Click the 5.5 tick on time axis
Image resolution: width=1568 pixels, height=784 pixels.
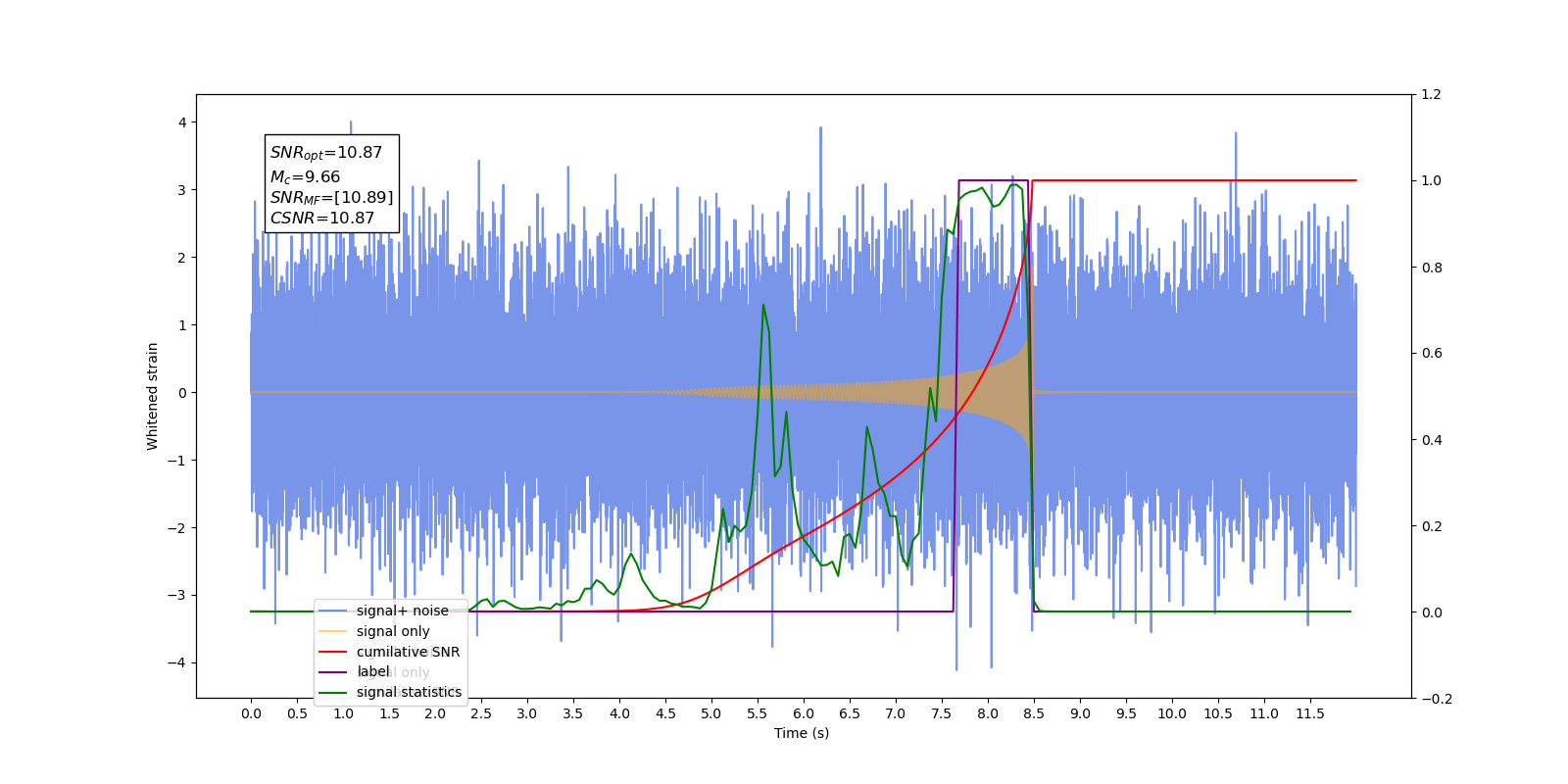pos(758,713)
